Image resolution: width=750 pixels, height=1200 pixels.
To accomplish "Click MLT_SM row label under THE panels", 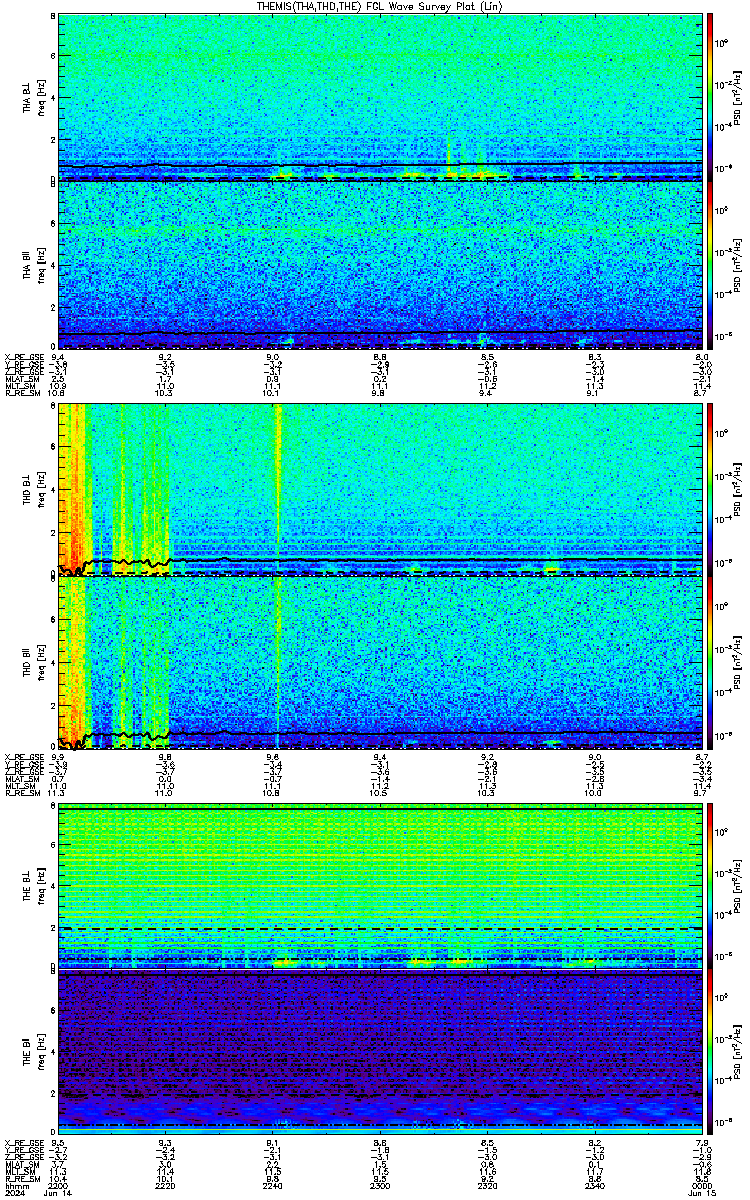I will pos(18,1173).
